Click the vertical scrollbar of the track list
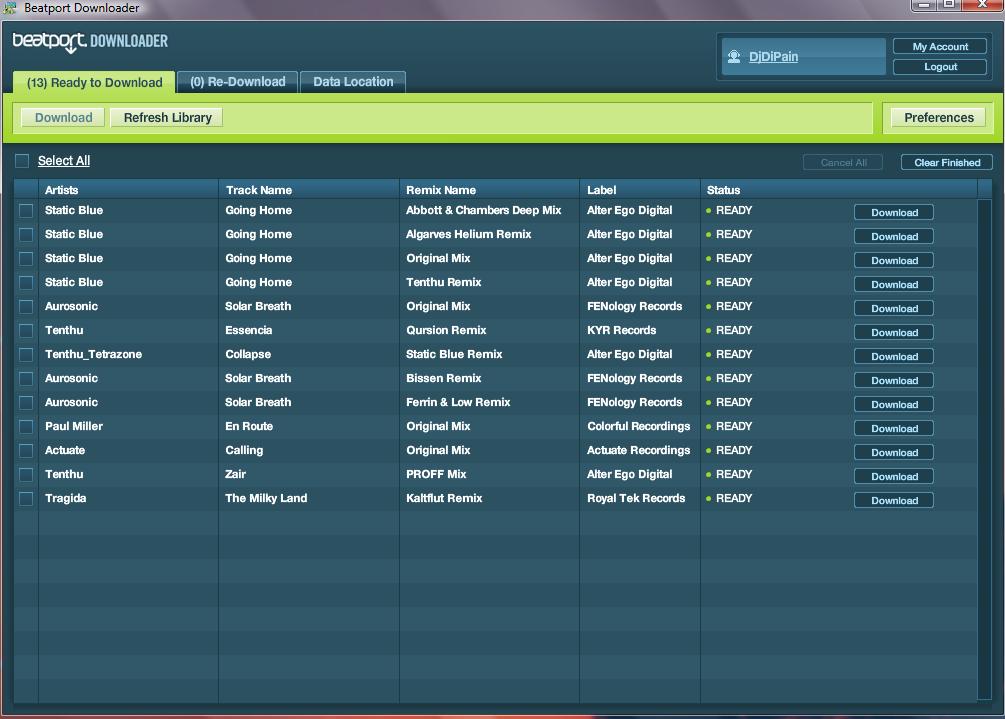The width and height of the screenshot is (1005, 719). [984, 440]
